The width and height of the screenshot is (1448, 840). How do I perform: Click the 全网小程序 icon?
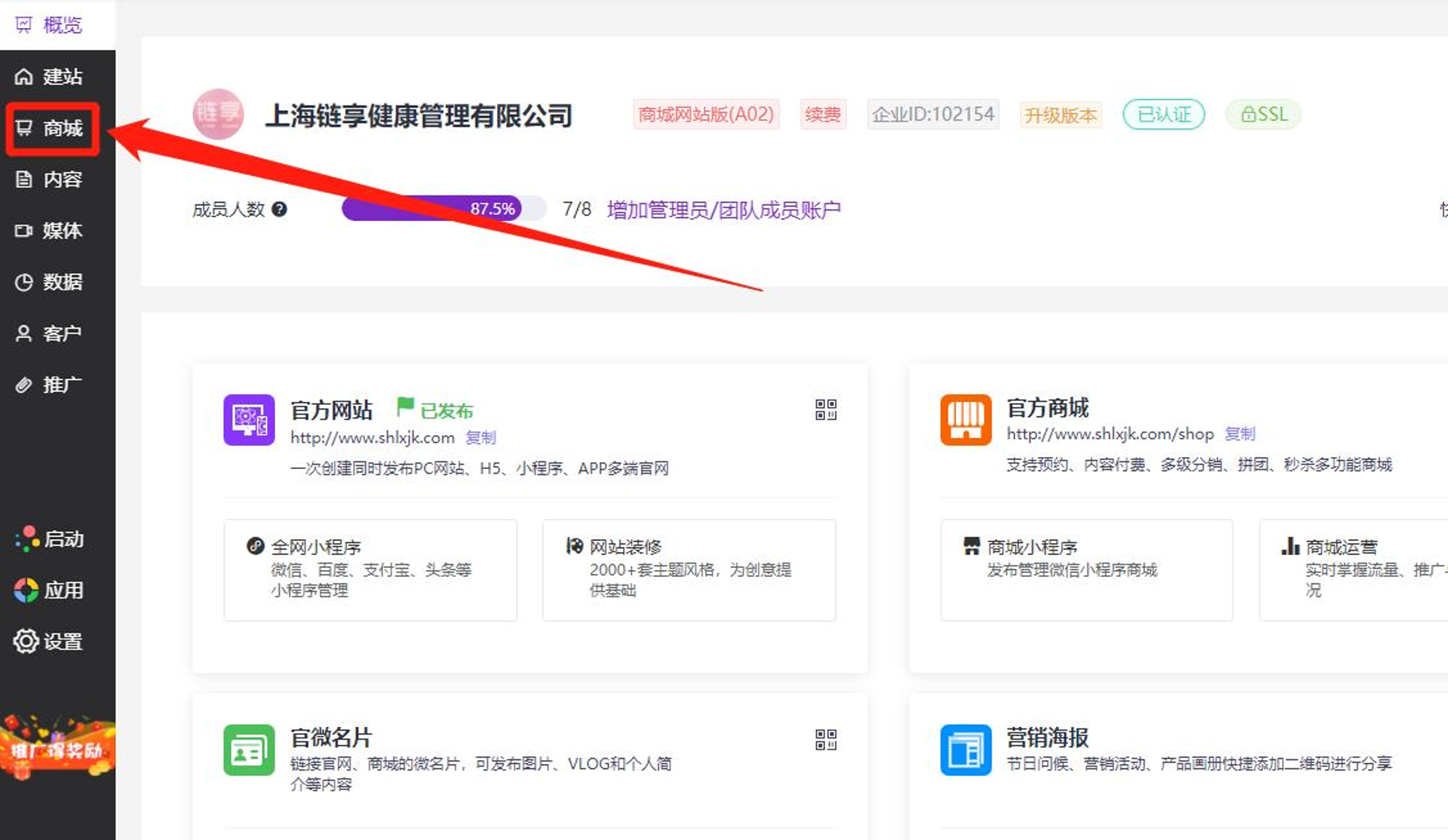coord(255,546)
